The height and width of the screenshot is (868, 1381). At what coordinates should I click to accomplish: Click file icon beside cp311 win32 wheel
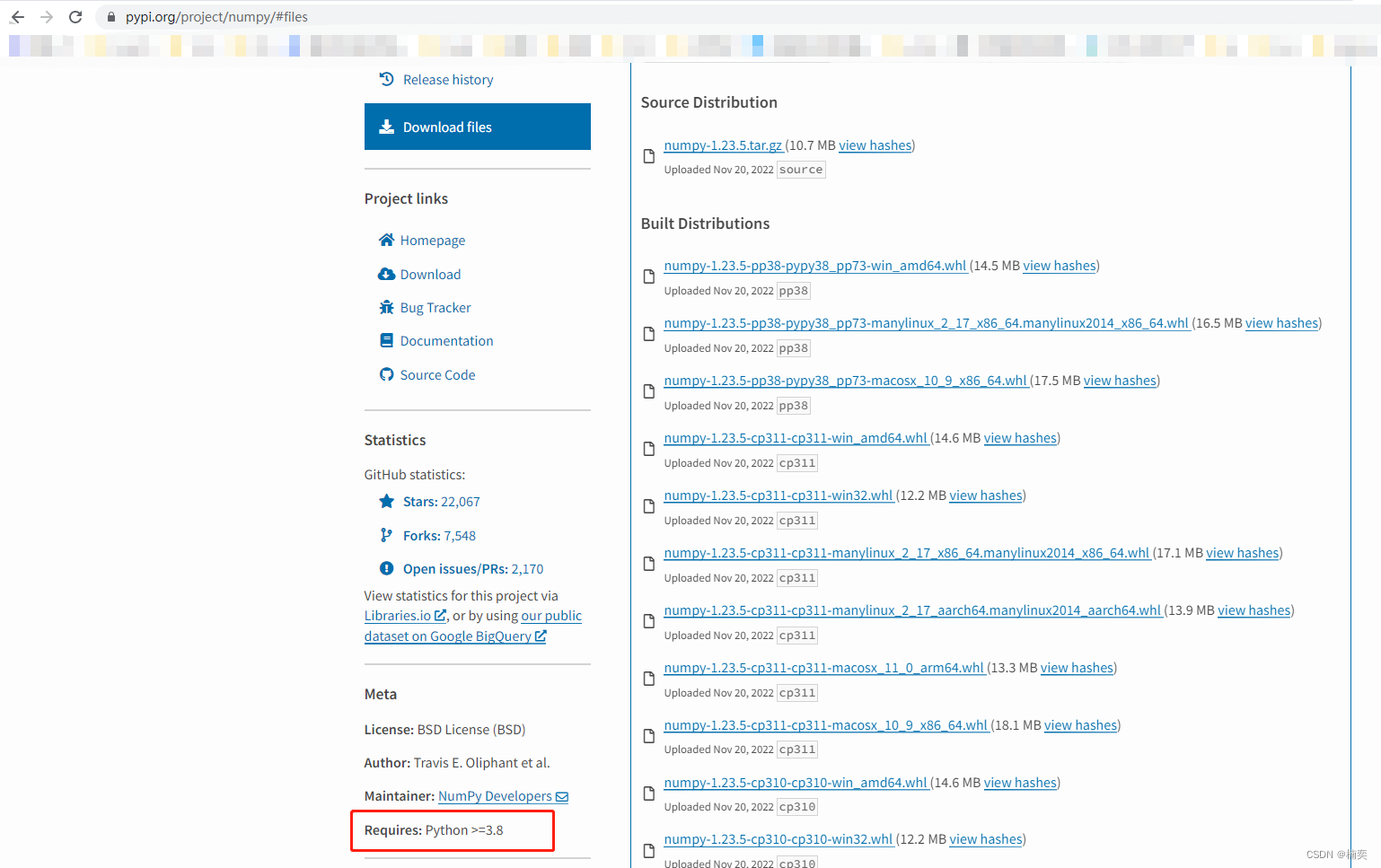tap(649, 506)
